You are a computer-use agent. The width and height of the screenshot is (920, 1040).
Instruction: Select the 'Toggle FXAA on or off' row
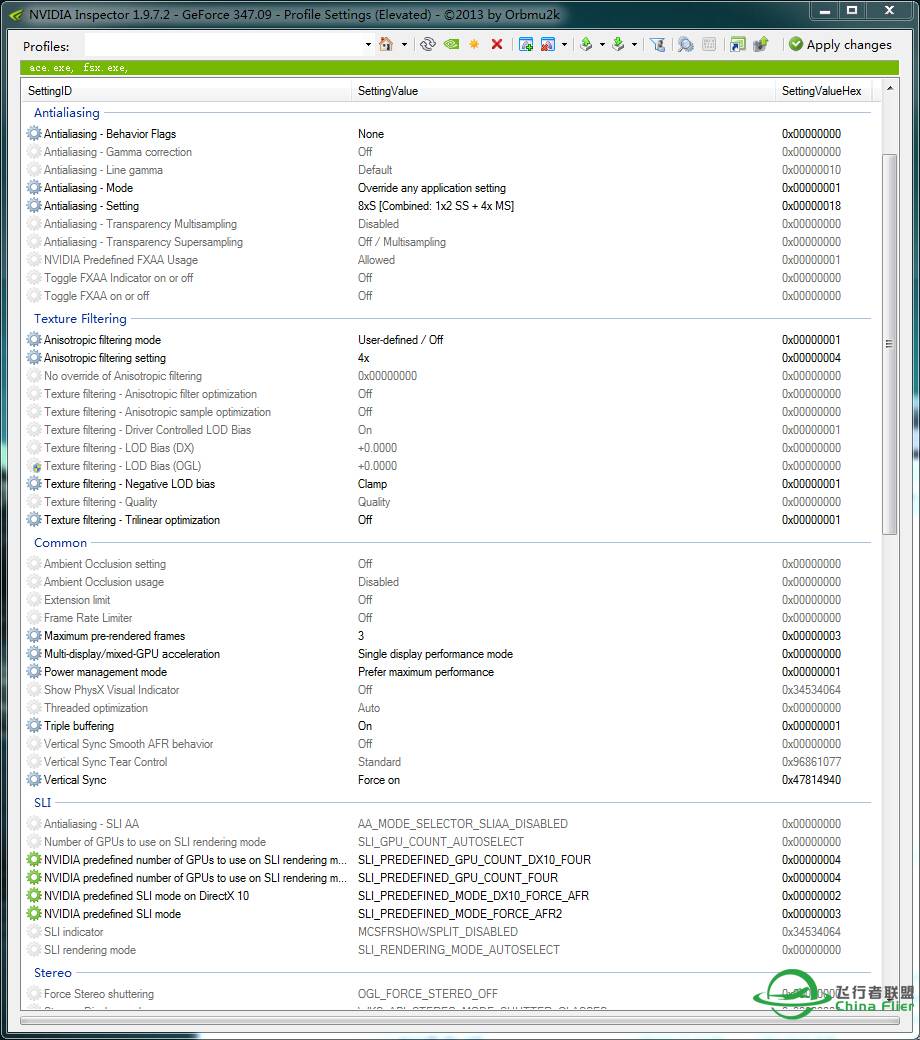[x=447, y=296]
